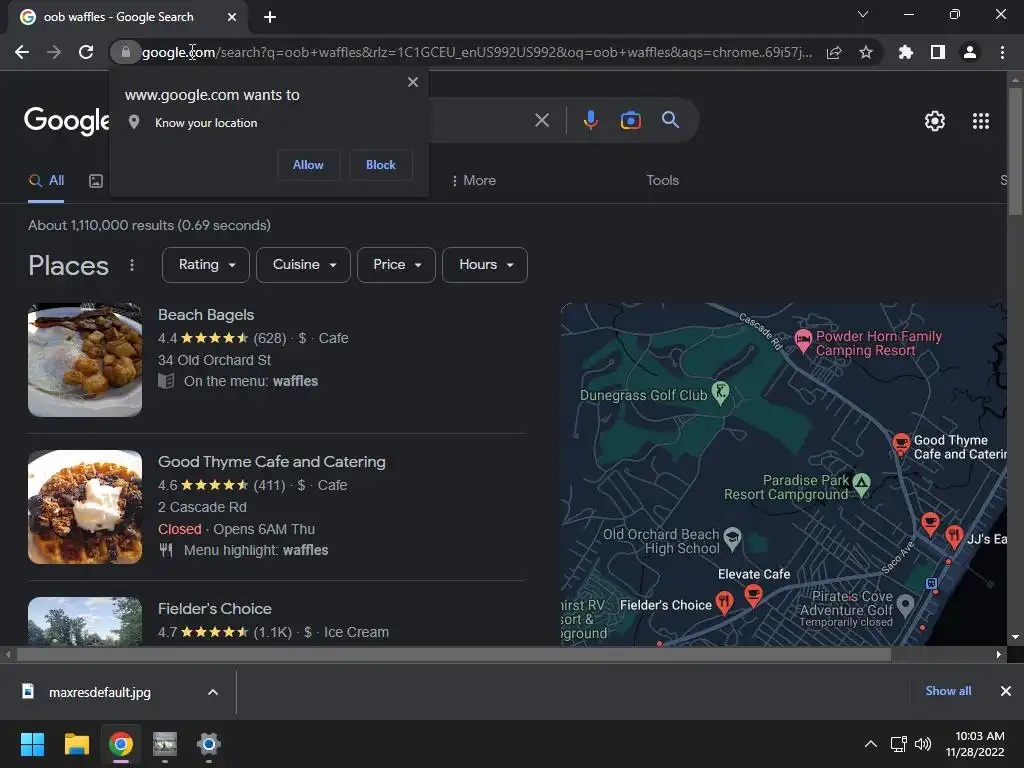Toggle the Chrome side panel icon
The width and height of the screenshot is (1024, 768).
click(x=938, y=52)
